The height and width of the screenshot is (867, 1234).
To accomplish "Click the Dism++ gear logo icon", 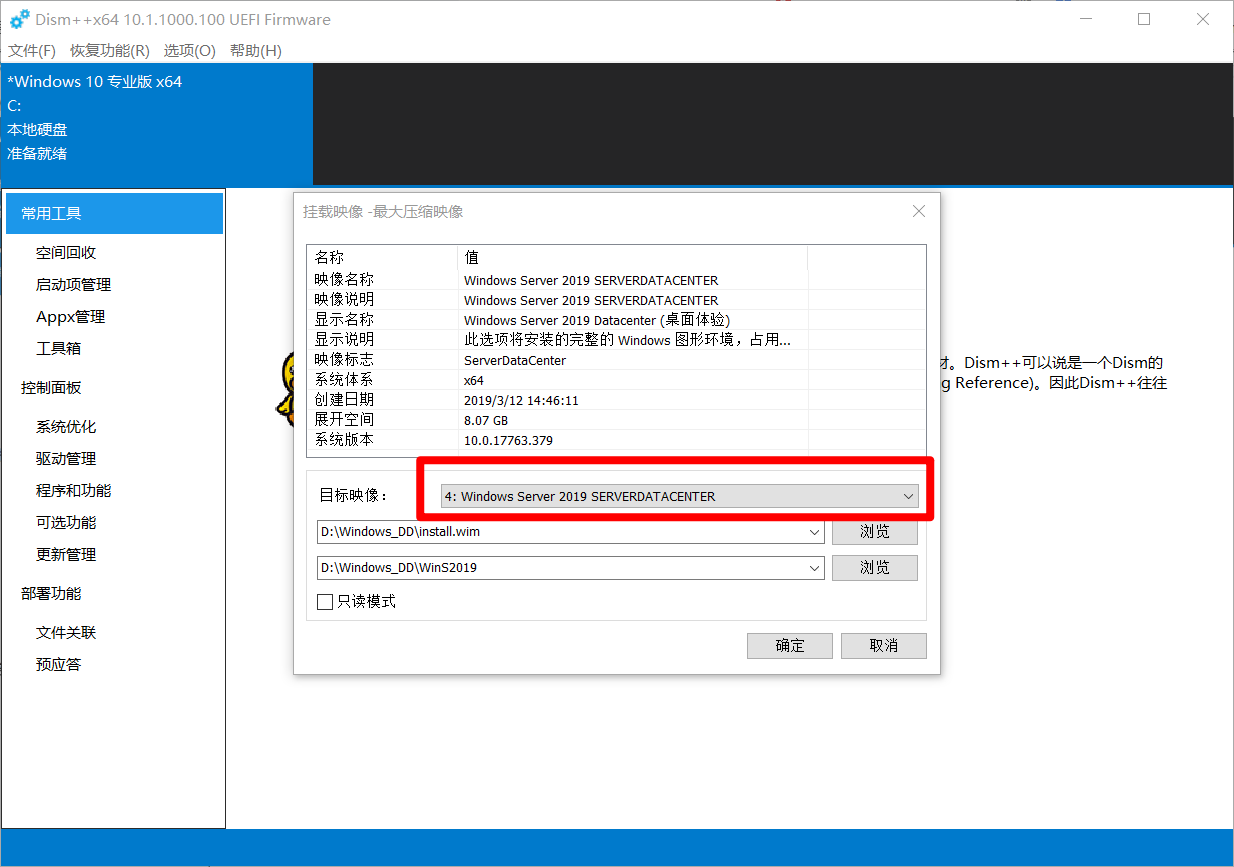I will click(x=21, y=19).
